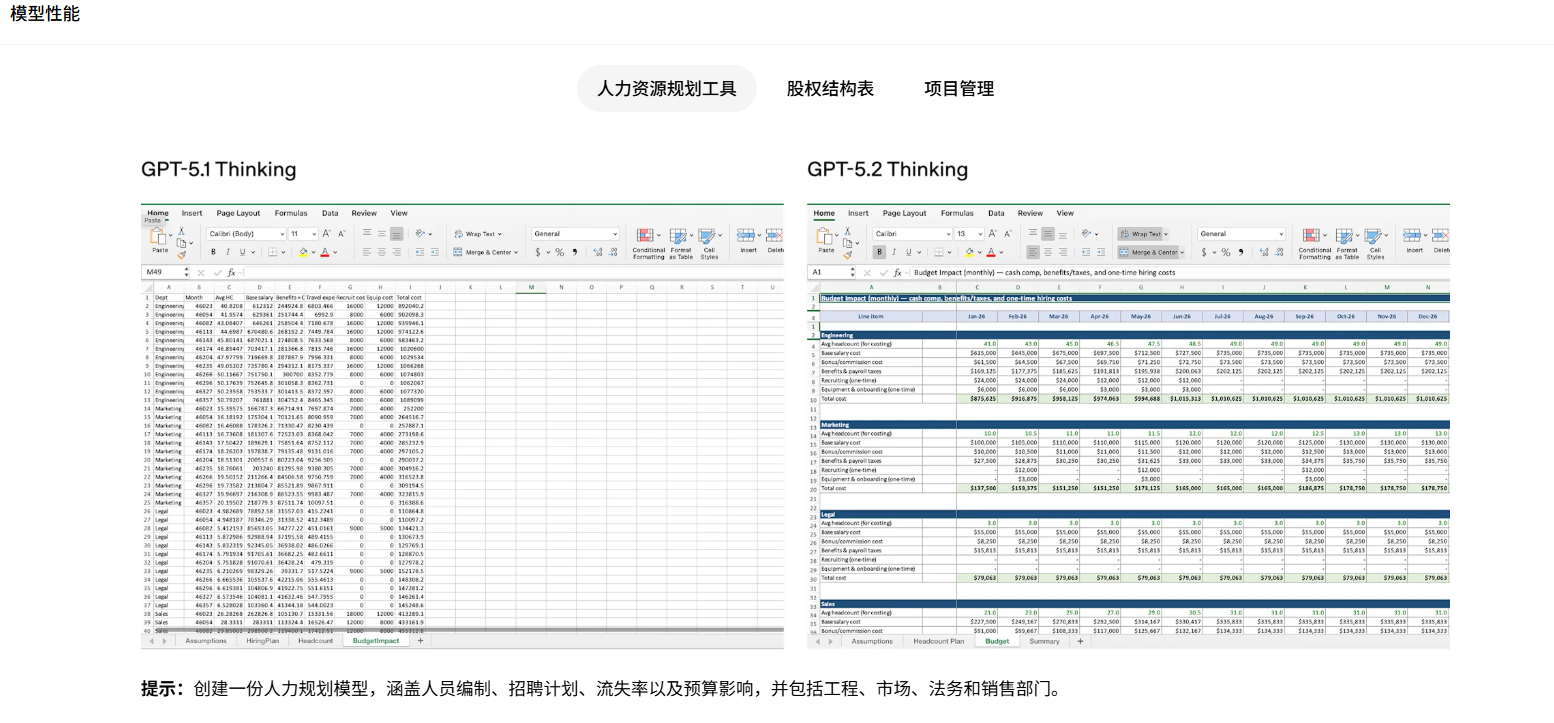Open the Calibri font dropdown
This screenshot has width=1554, height=723.
coord(911,233)
